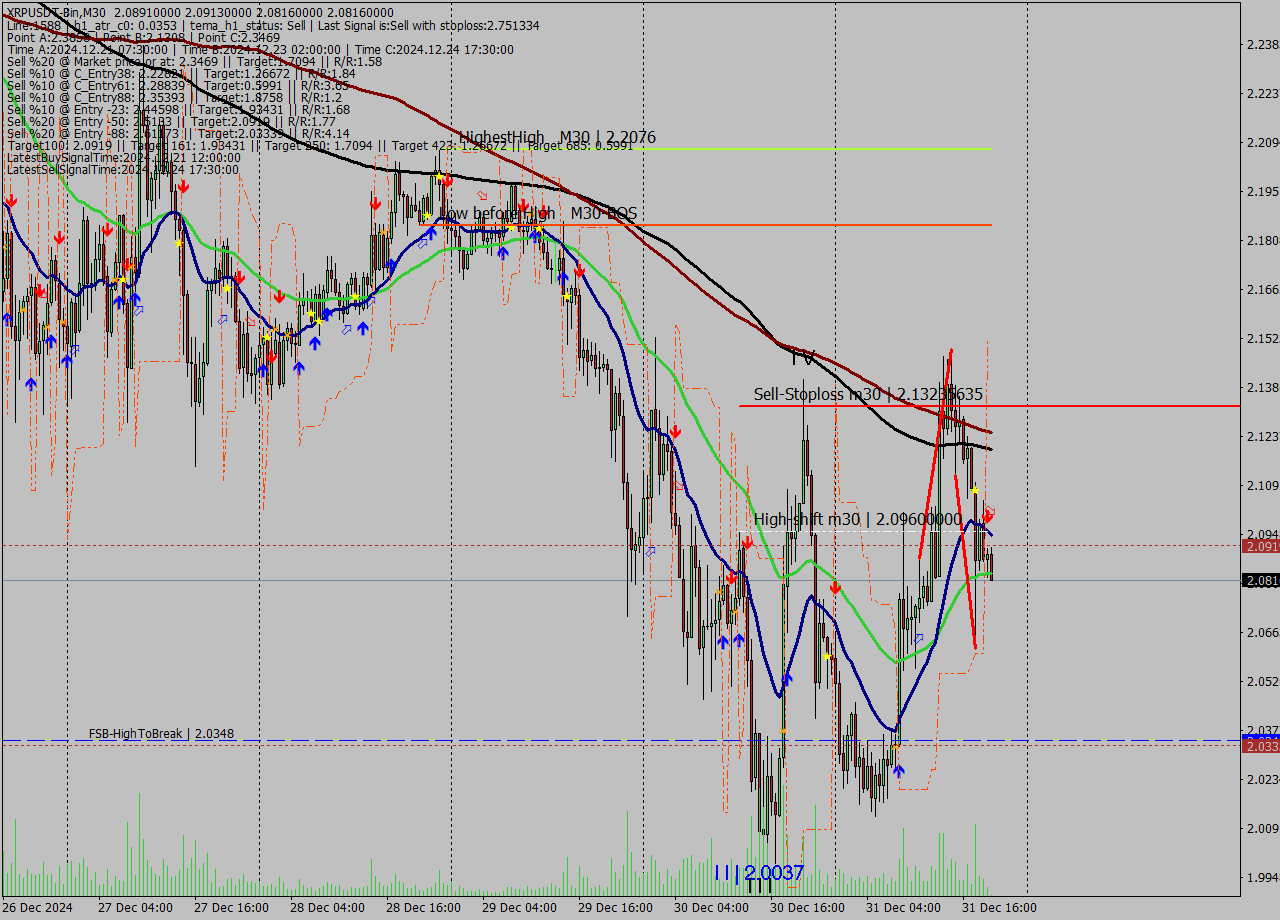Viewport: 1280px width, 920px height.
Task: Click the '26 Dec 2024' time axis label
Action: point(39,908)
